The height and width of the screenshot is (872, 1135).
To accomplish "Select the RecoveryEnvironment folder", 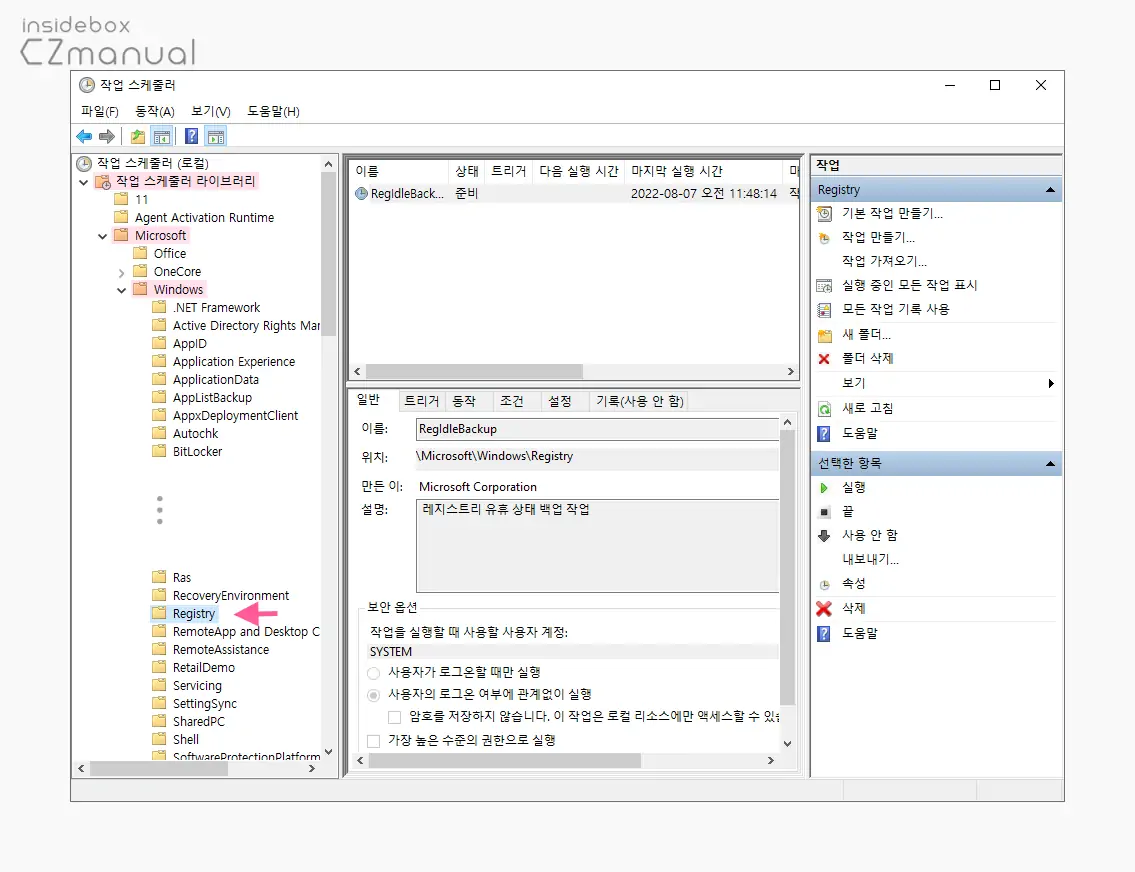I will [230, 596].
